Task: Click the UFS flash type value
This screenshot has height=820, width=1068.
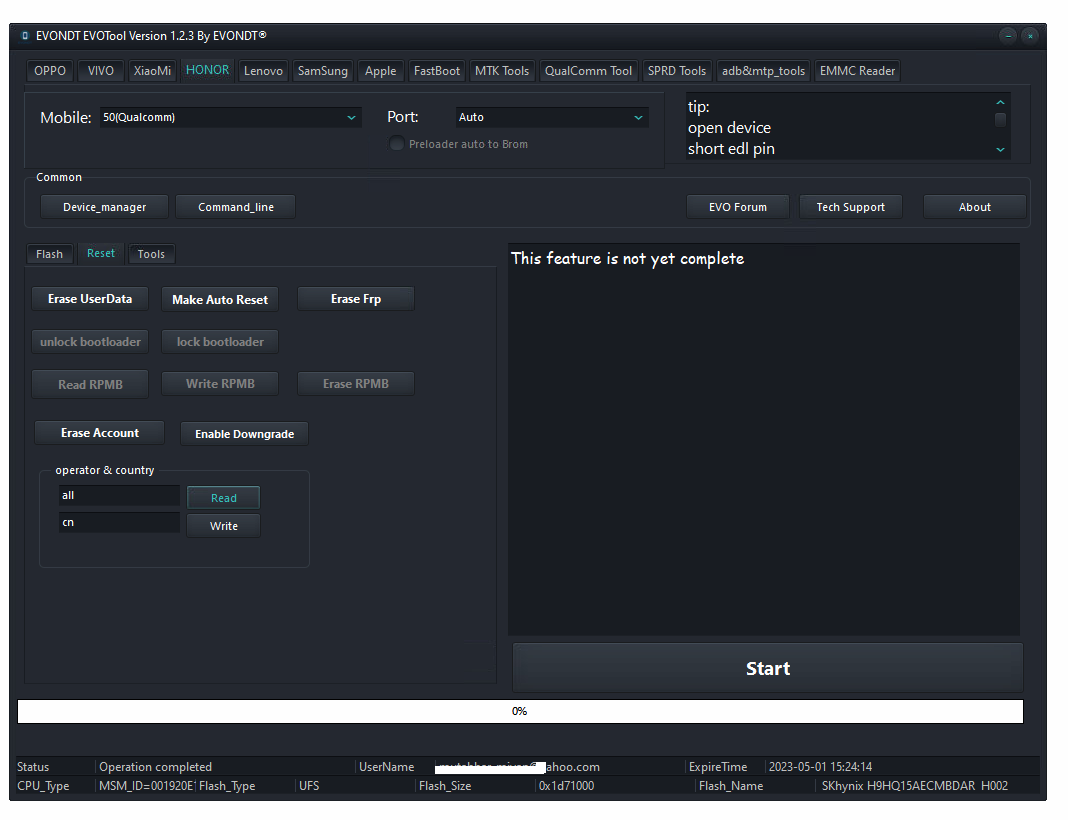Action: point(309,786)
